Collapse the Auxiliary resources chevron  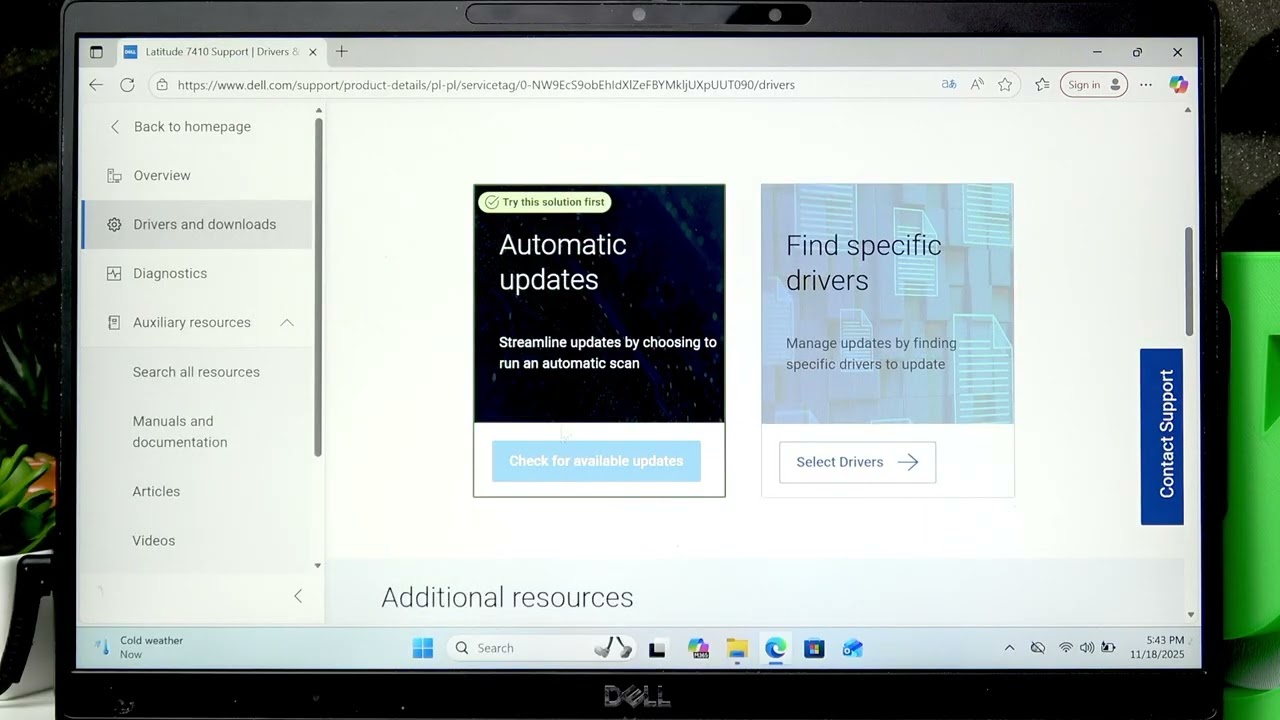[287, 322]
